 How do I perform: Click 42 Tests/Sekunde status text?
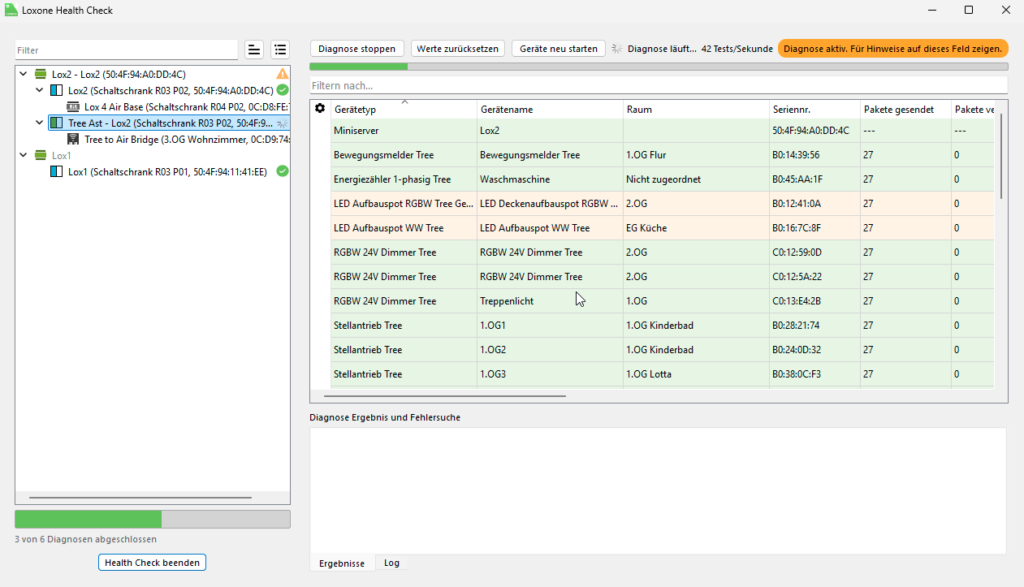737,48
